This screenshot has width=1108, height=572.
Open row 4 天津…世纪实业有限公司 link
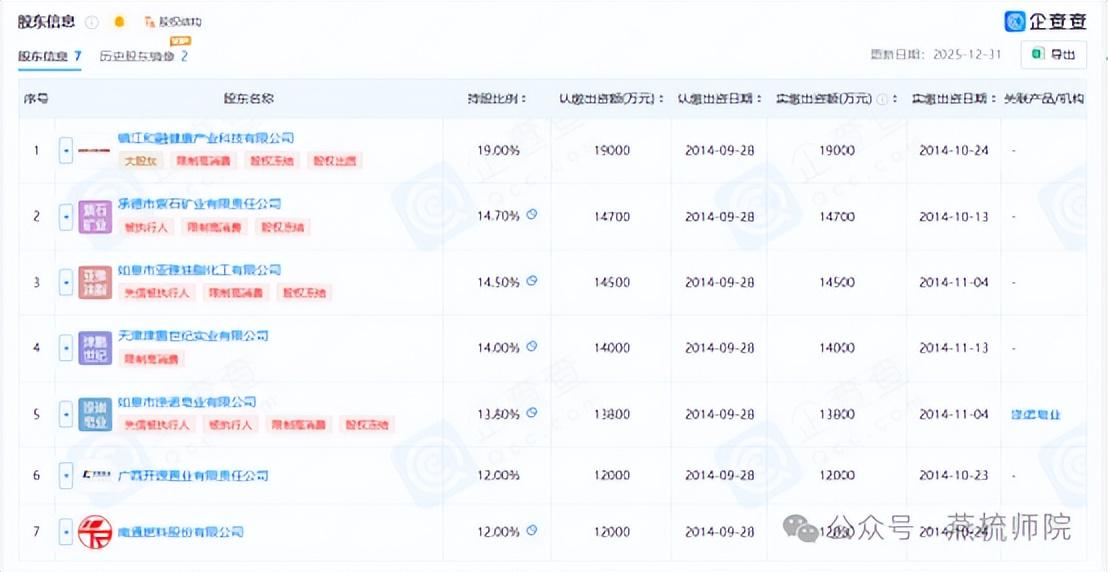pyautogui.click(x=193, y=336)
